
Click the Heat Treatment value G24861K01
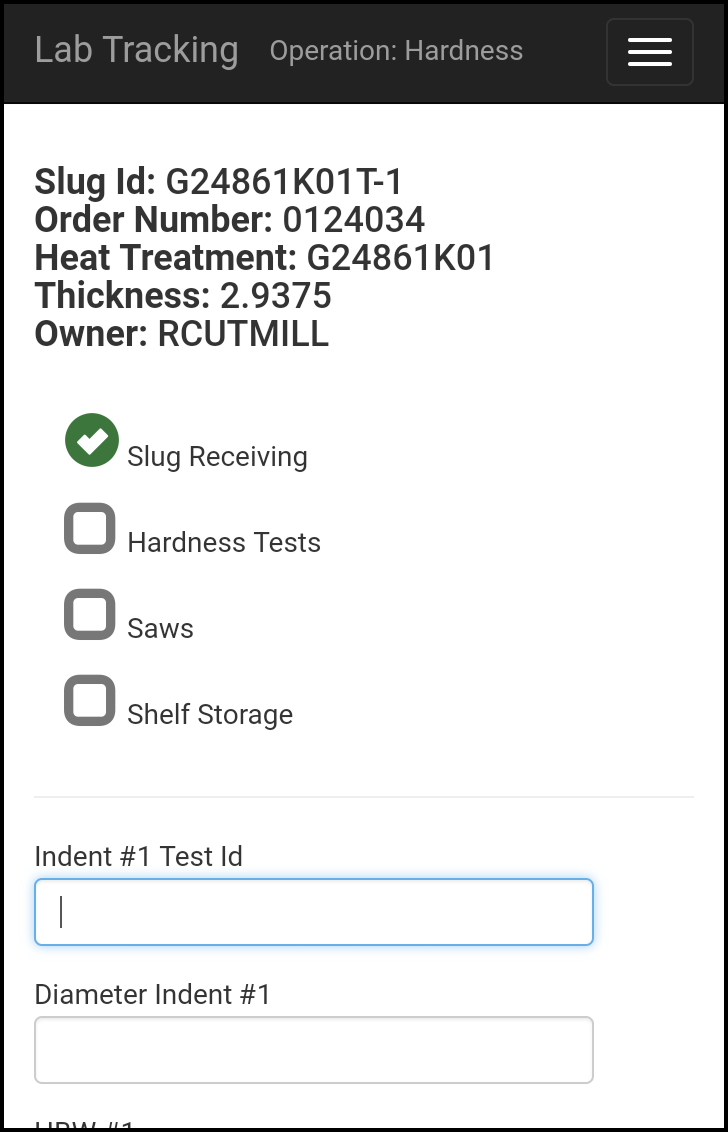tap(400, 258)
